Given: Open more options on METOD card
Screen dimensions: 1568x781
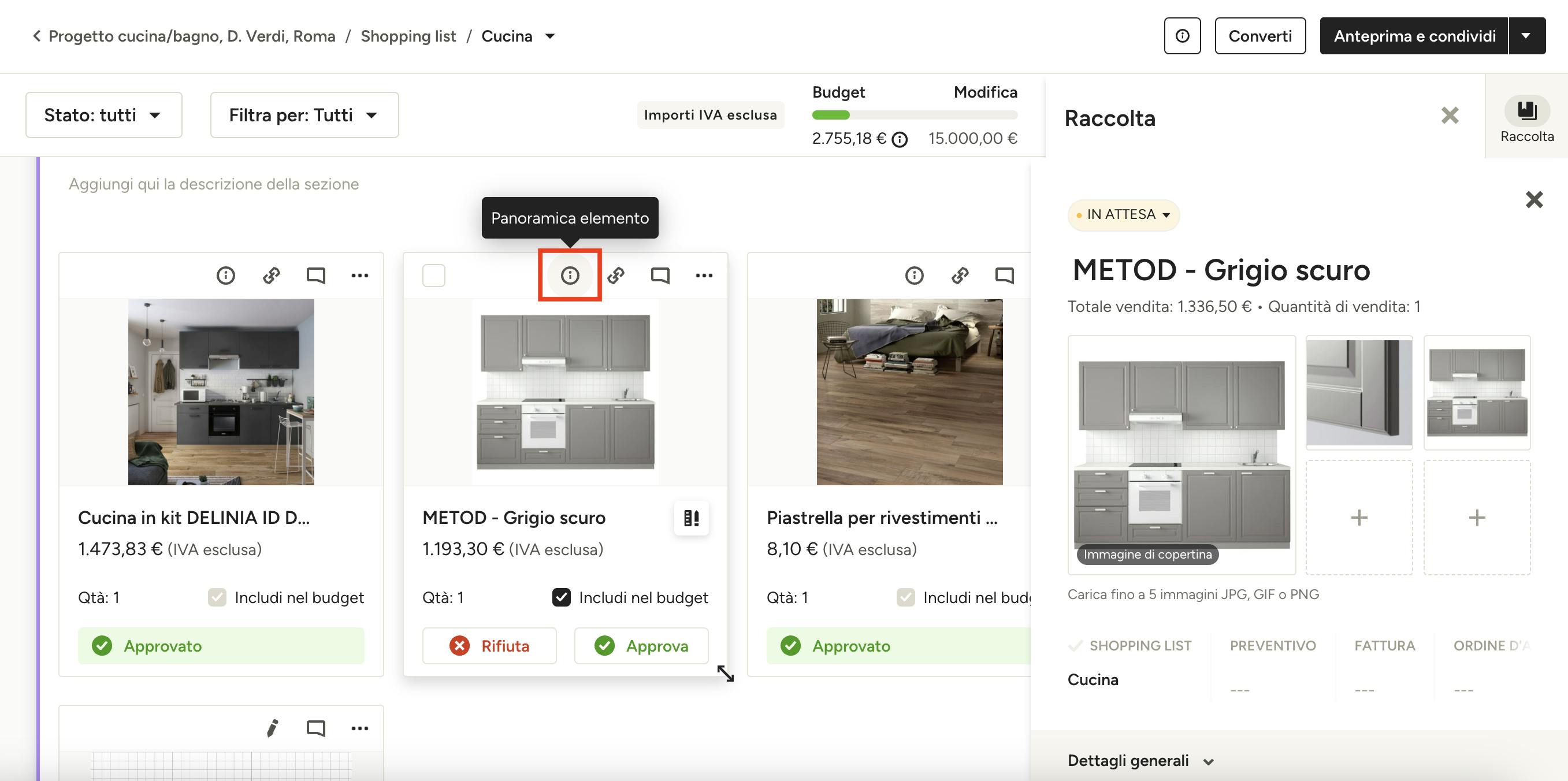Looking at the screenshot, I should click(x=704, y=275).
